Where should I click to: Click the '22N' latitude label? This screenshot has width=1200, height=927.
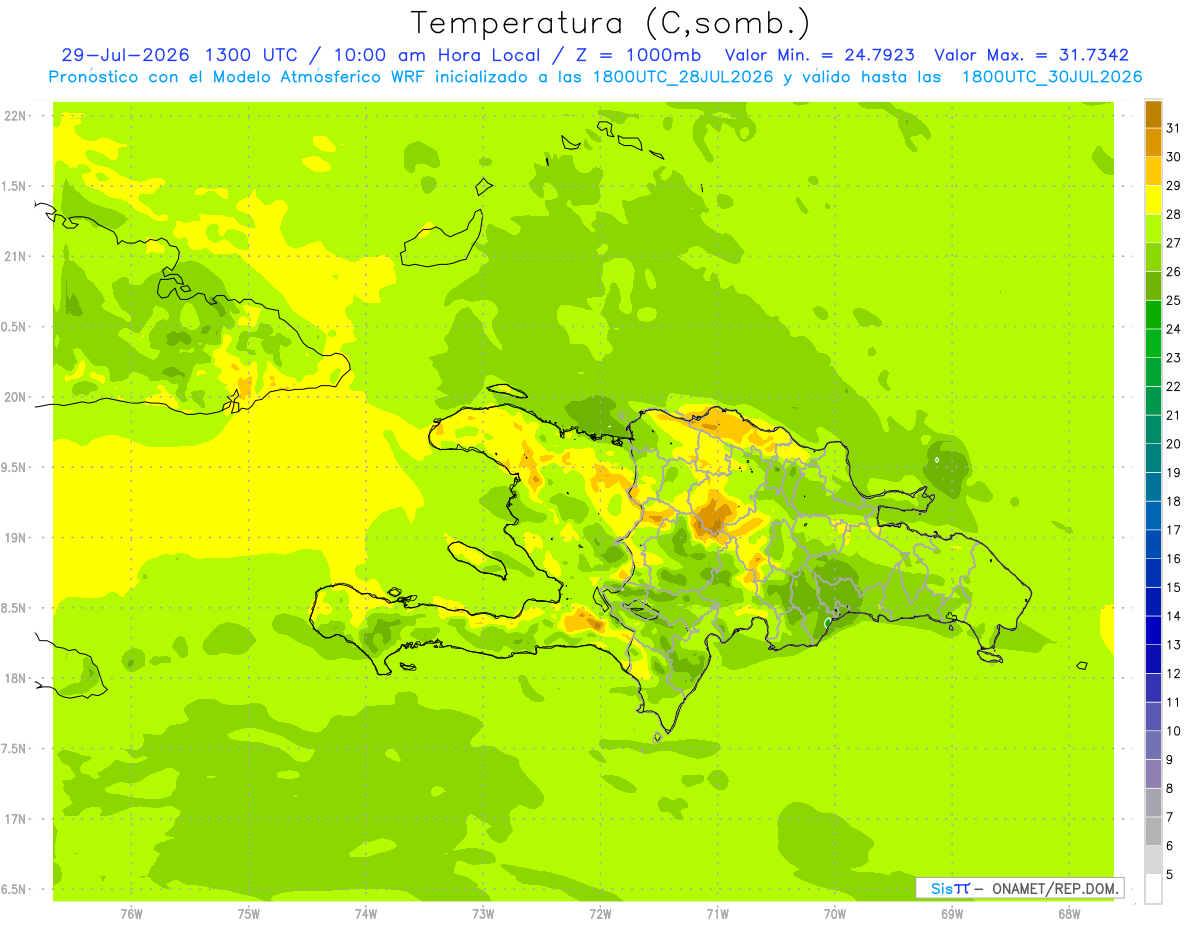(x=16, y=116)
